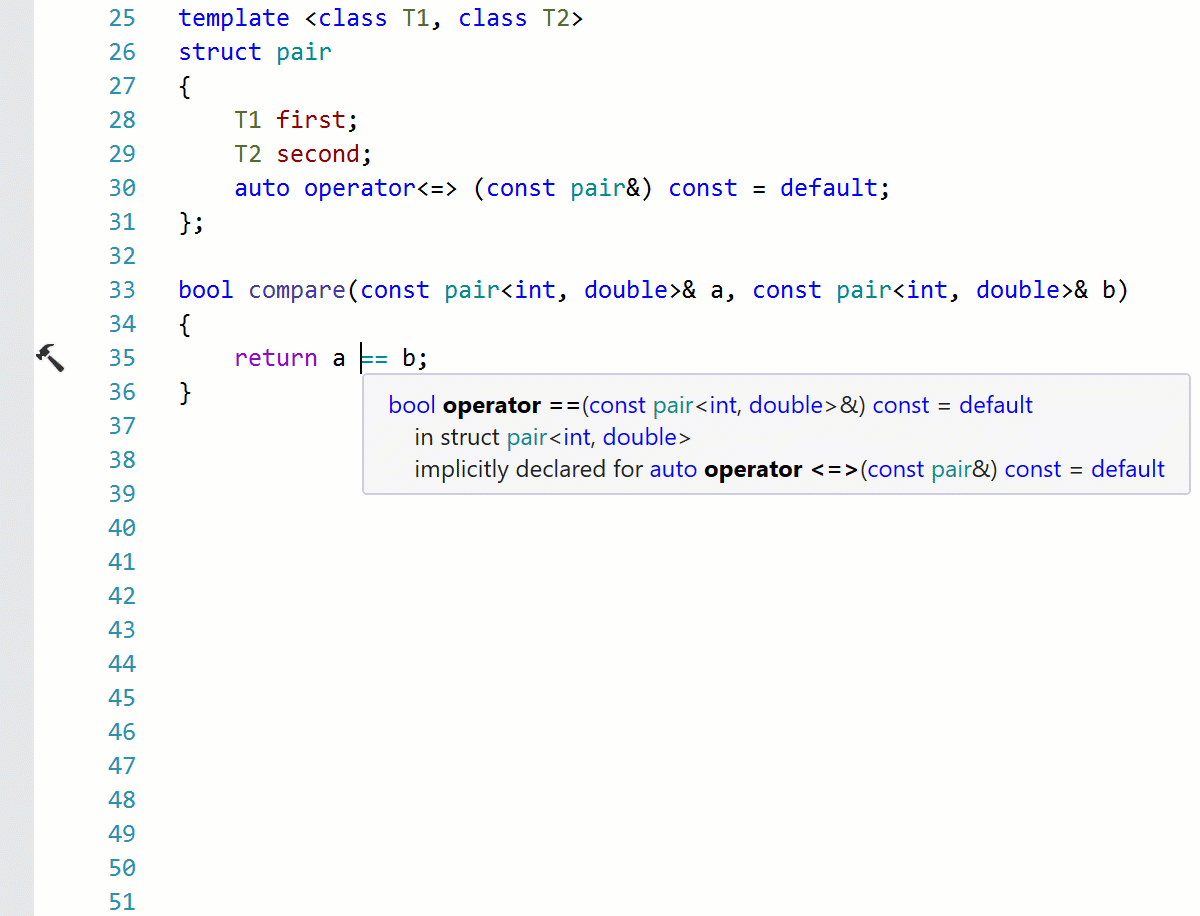Click "default" keyword on line 30

(827, 187)
